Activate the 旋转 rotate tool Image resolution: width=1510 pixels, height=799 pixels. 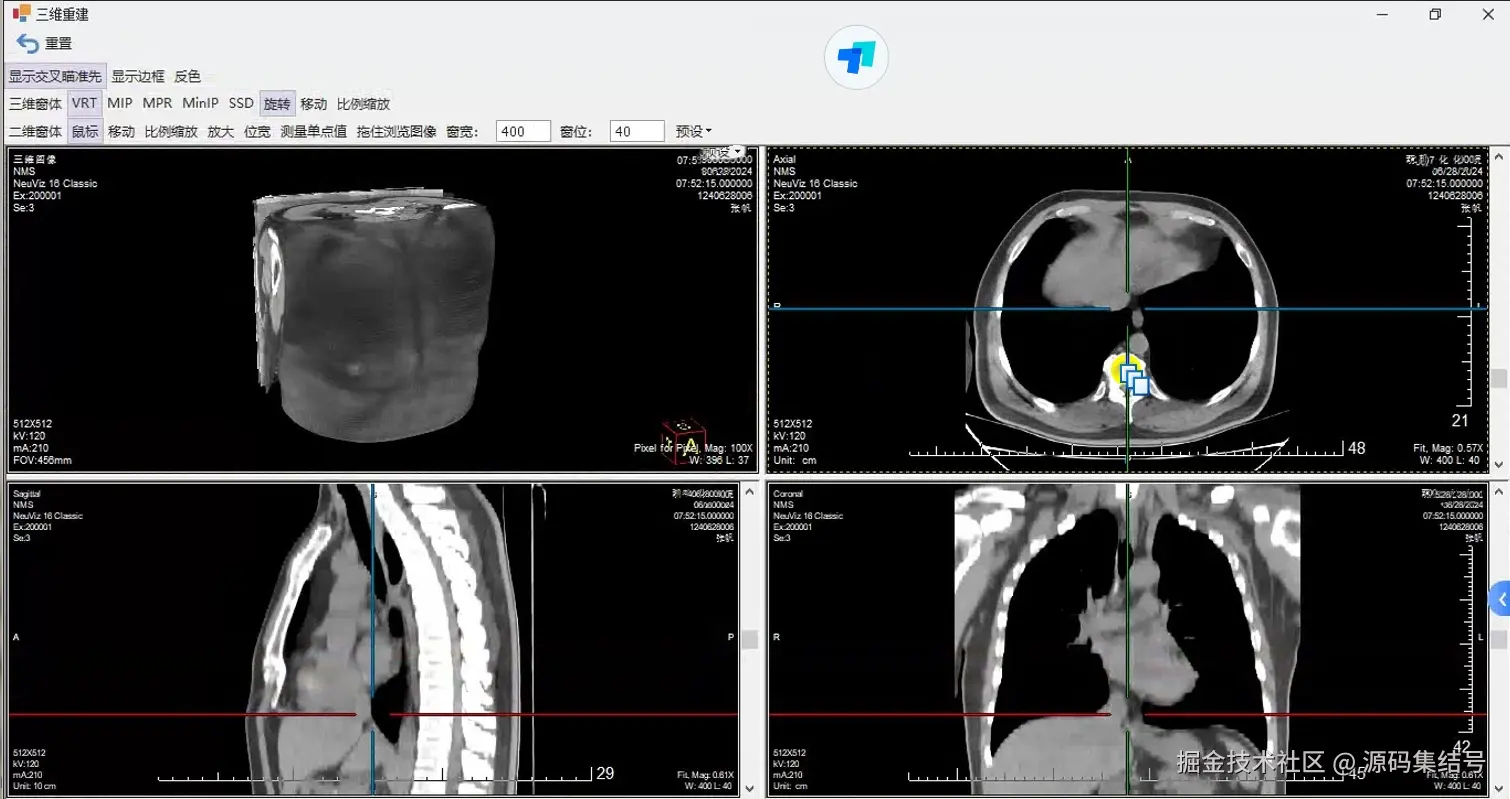tap(276, 103)
